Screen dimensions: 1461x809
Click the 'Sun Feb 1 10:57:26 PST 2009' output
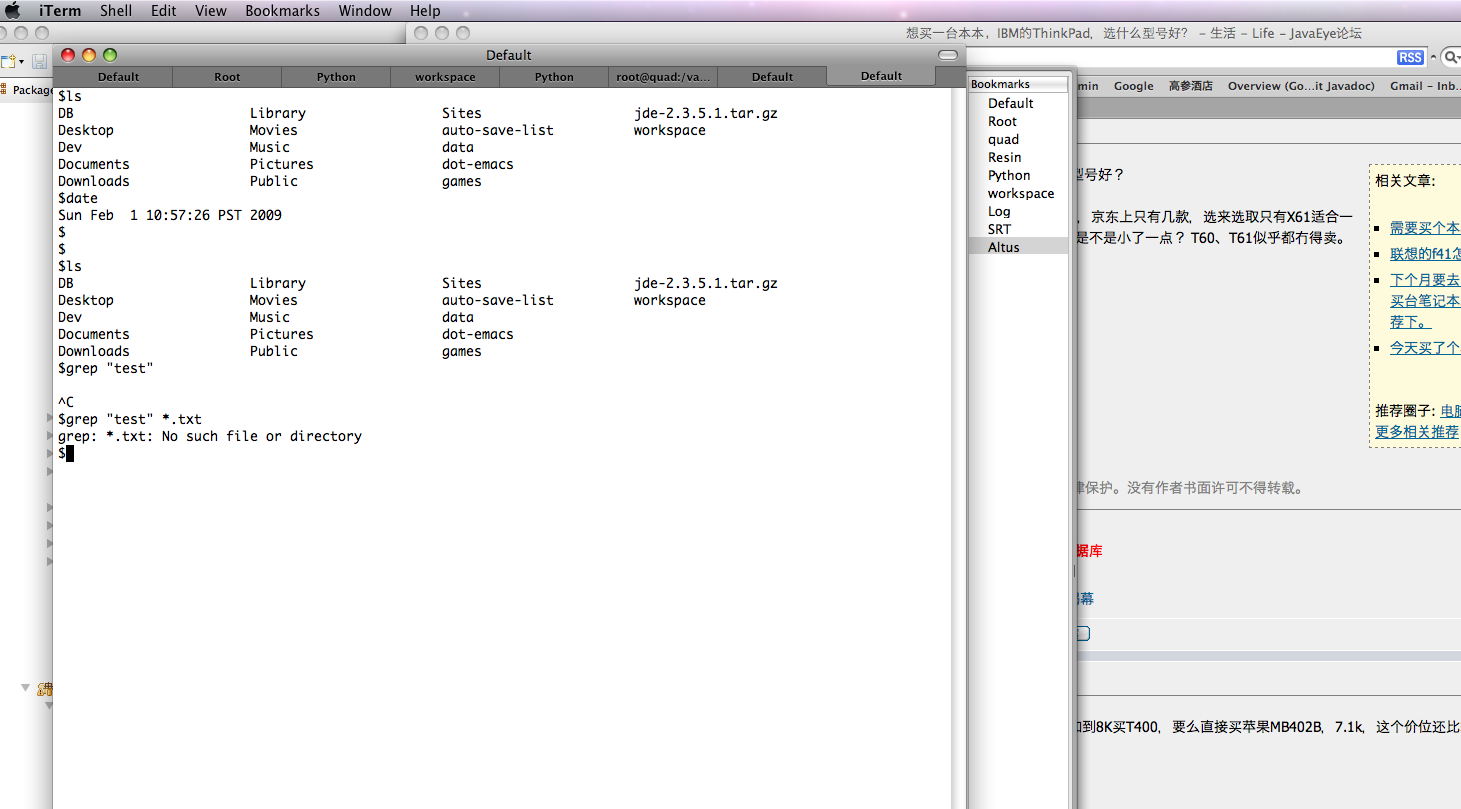pos(170,215)
